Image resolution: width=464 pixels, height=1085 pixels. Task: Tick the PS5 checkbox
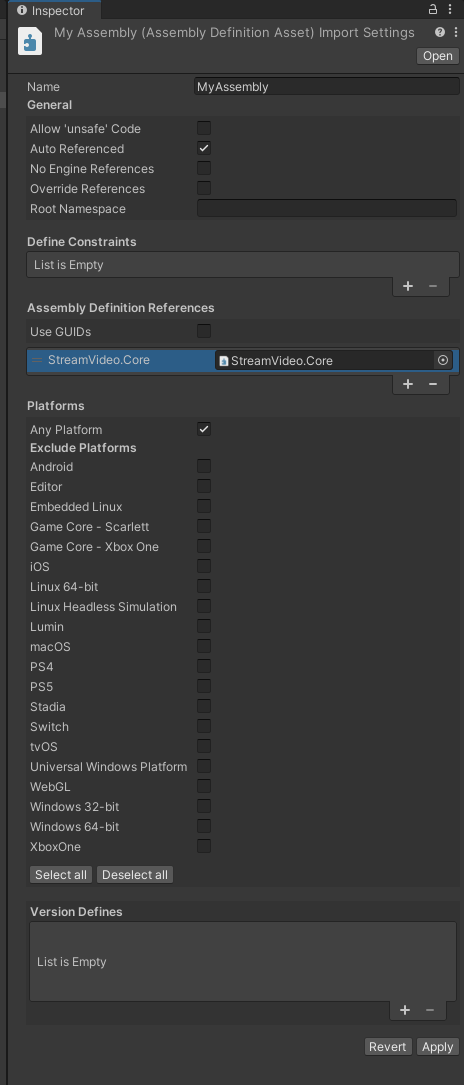tap(204, 686)
